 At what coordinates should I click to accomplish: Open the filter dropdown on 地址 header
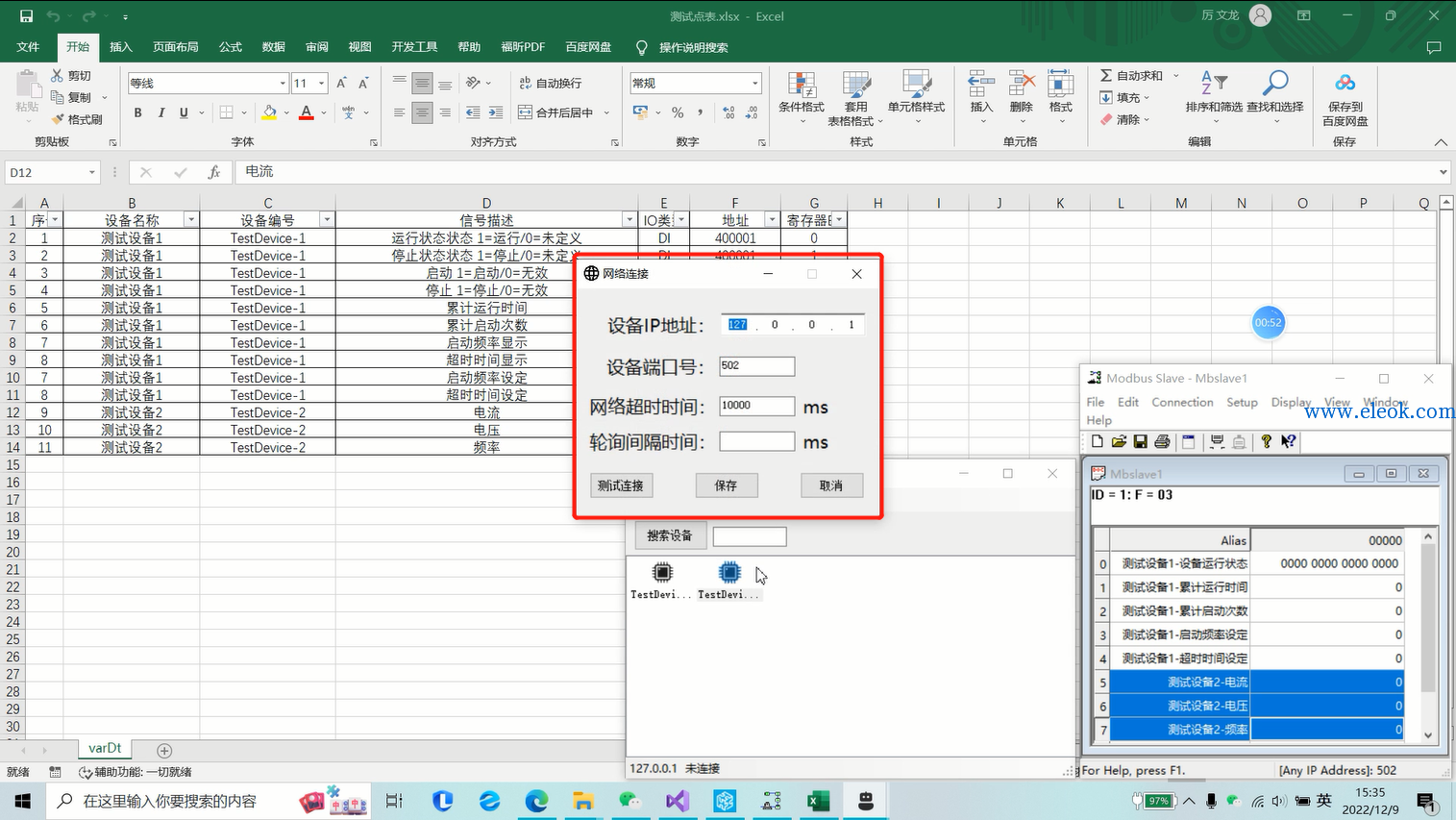click(772, 220)
